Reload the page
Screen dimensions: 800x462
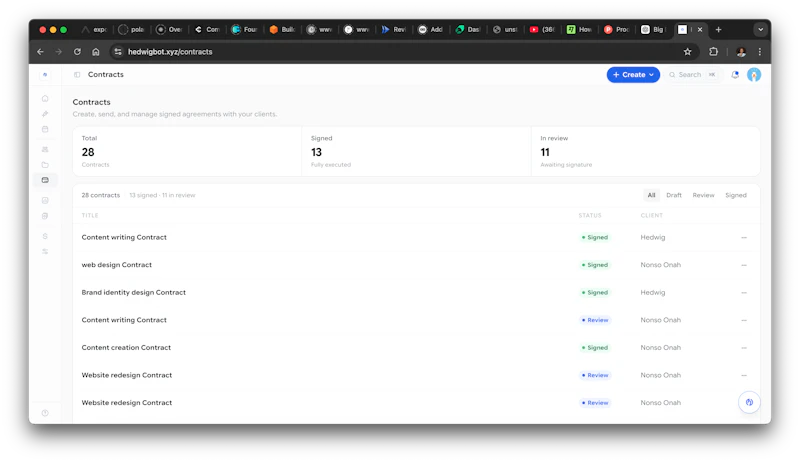pyautogui.click(x=77, y=52)
